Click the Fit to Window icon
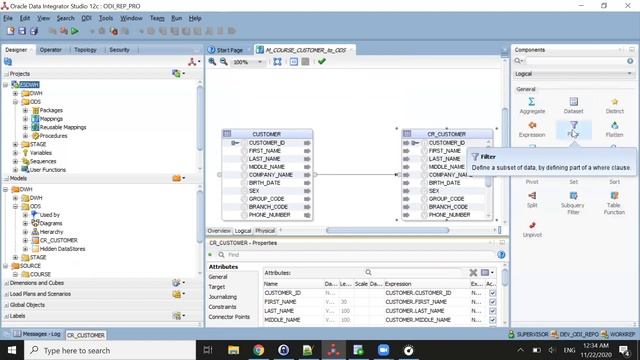The width and height of the screenshot is (640, 360). pyautogui.click(x=278, y=62)
